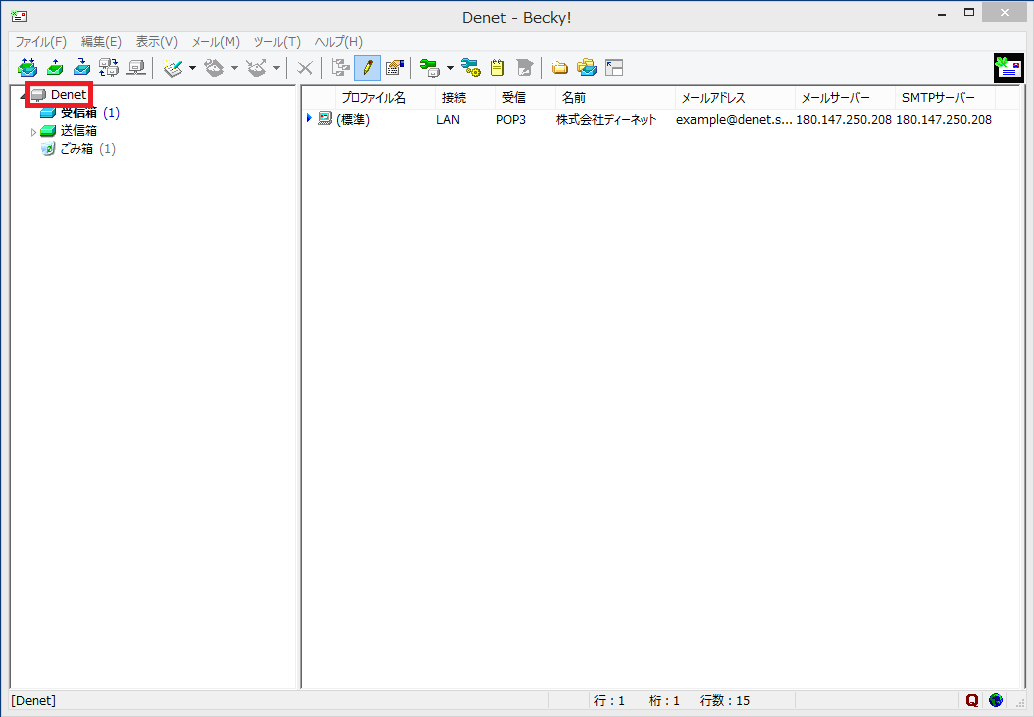Open the dropdown arrow beside reply icon
The image size is (1034, 717).
click(234, 68)
